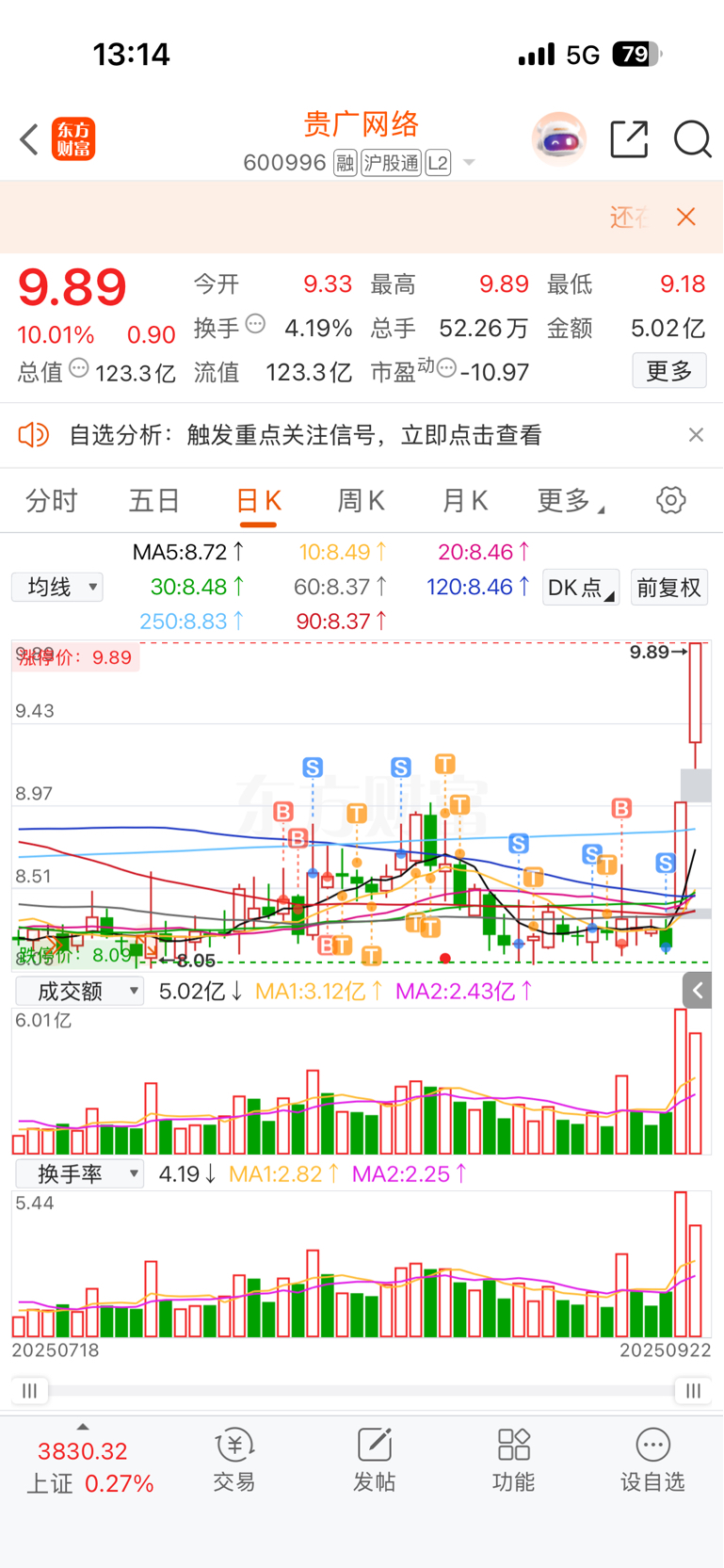724x1568 pixels.
Task: Switch to the 分时 tab
Action: pyautogui.click(x=52, y=500)
